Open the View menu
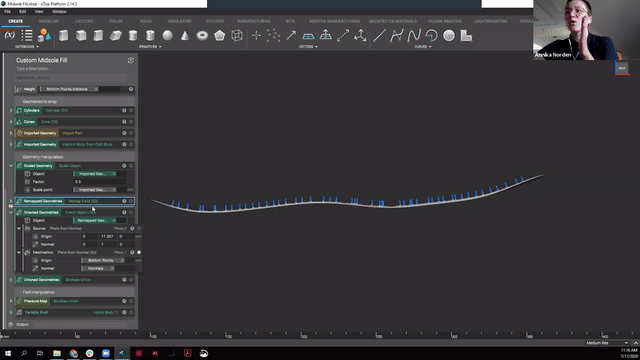The width and height of the screenshot is (640, 360). 39,11
